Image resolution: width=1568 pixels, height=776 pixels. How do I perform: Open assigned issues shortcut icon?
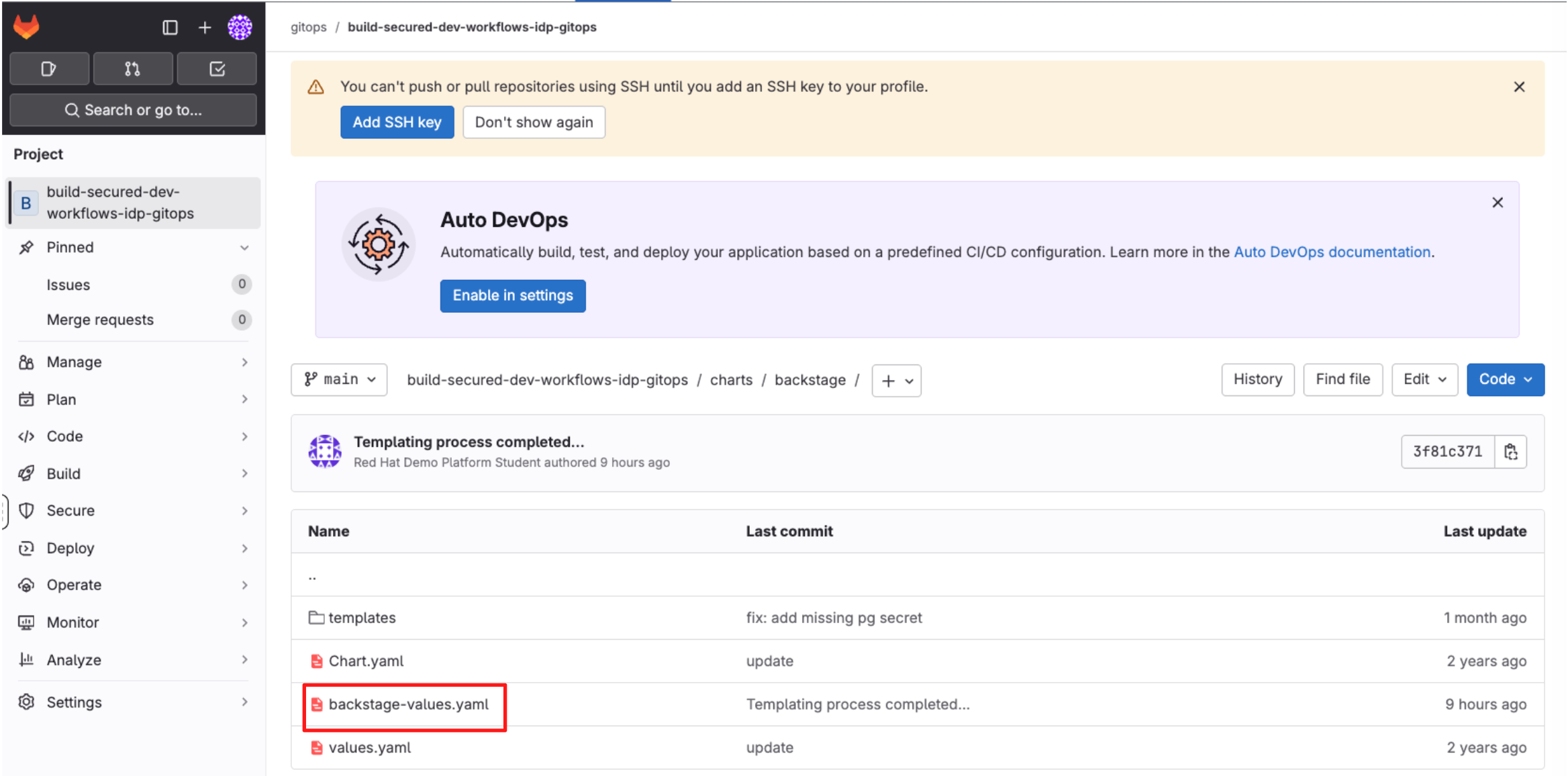pos(49,68)
